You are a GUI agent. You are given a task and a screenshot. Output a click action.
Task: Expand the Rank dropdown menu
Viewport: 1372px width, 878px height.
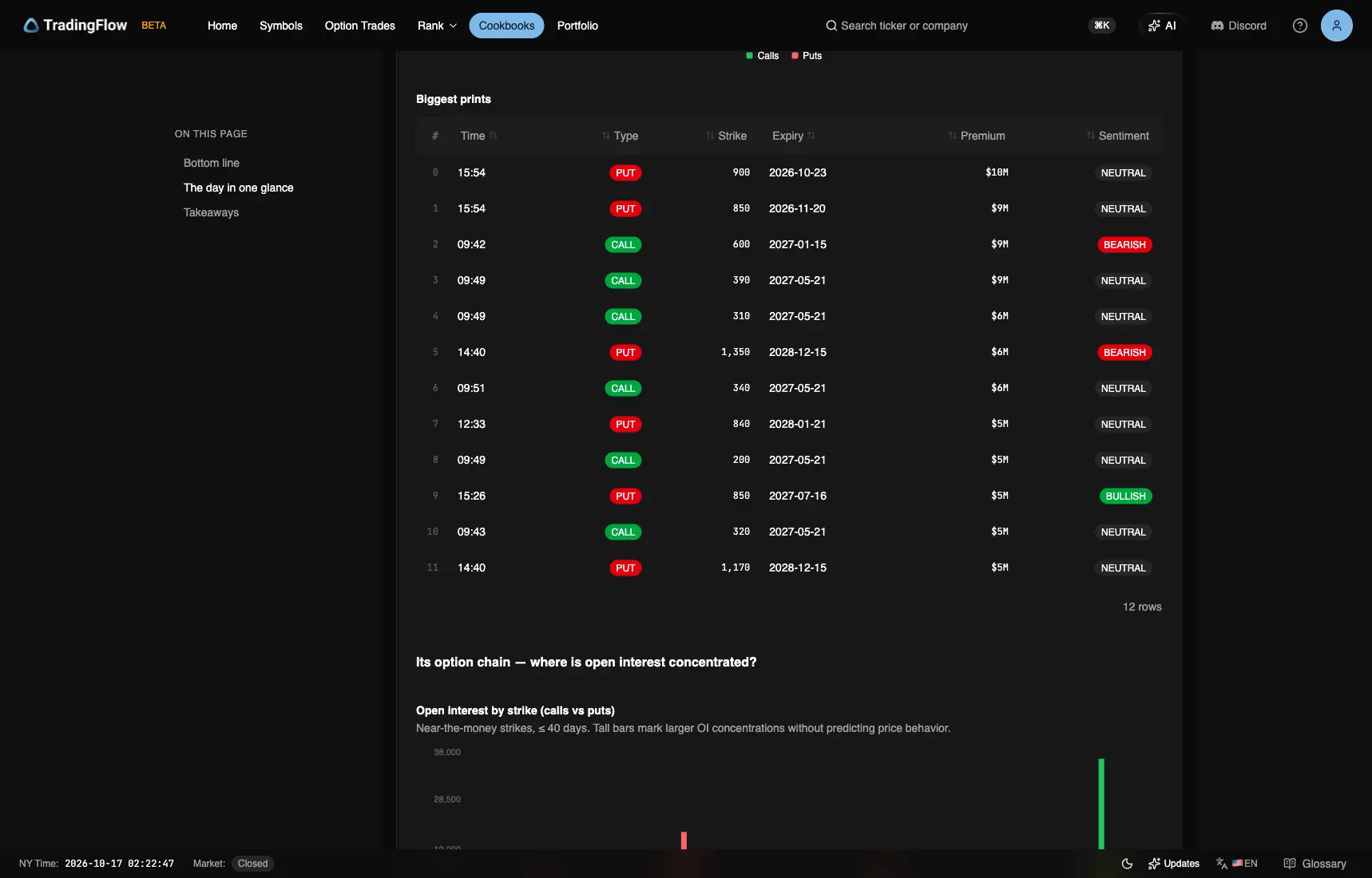(437, 26)
